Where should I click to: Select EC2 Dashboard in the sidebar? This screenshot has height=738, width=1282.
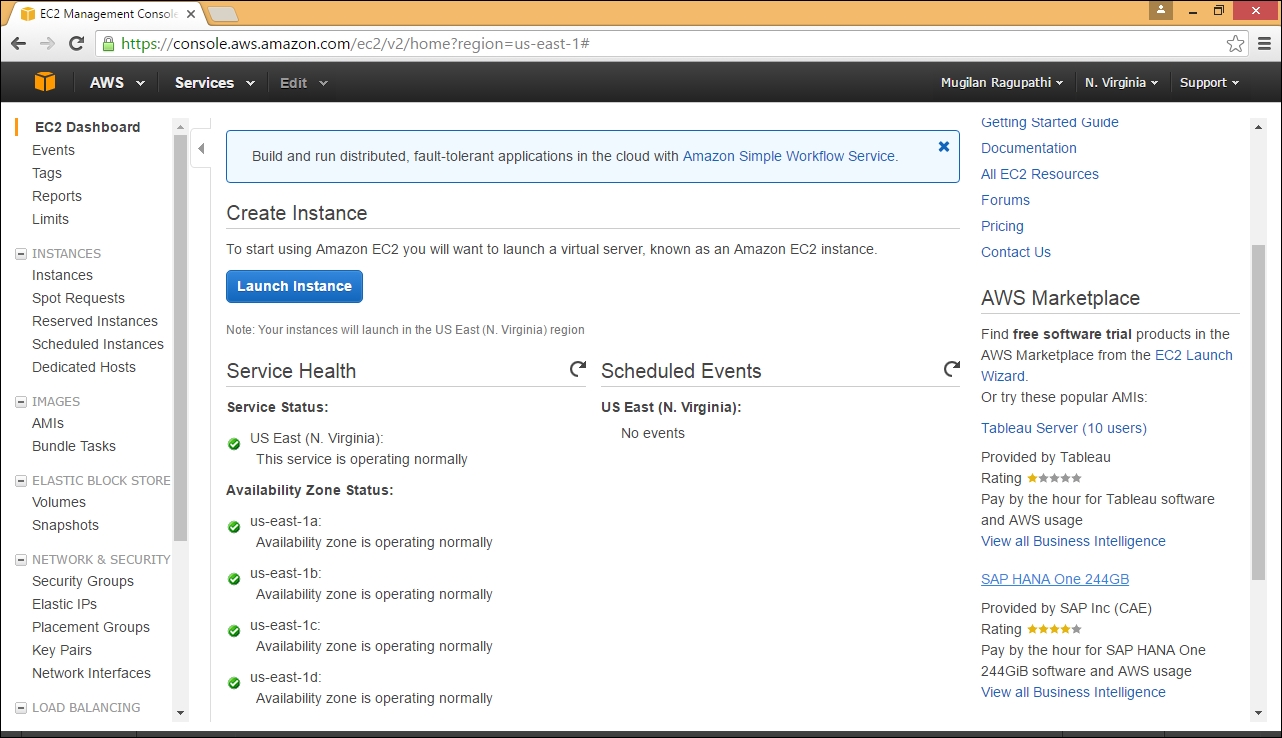87,127
